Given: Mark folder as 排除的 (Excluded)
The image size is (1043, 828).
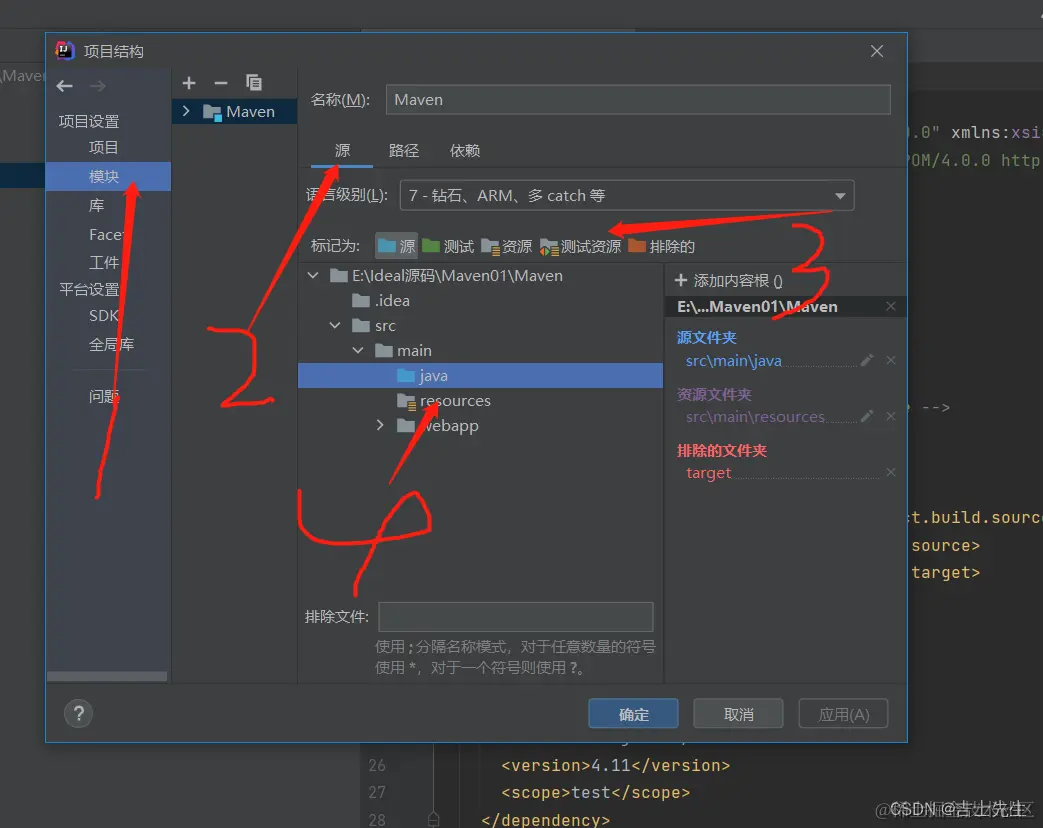Looking at the screenshot, I should (x=662, y=247).
